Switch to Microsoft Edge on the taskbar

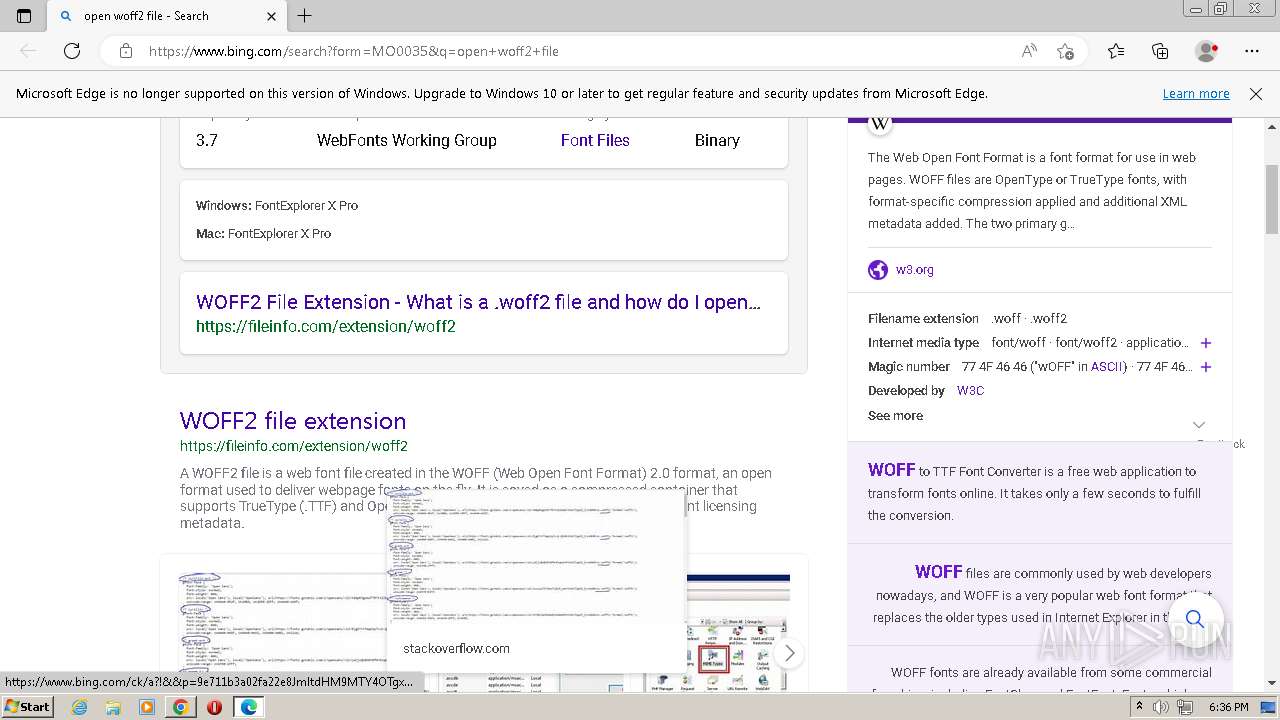point(248,707)
